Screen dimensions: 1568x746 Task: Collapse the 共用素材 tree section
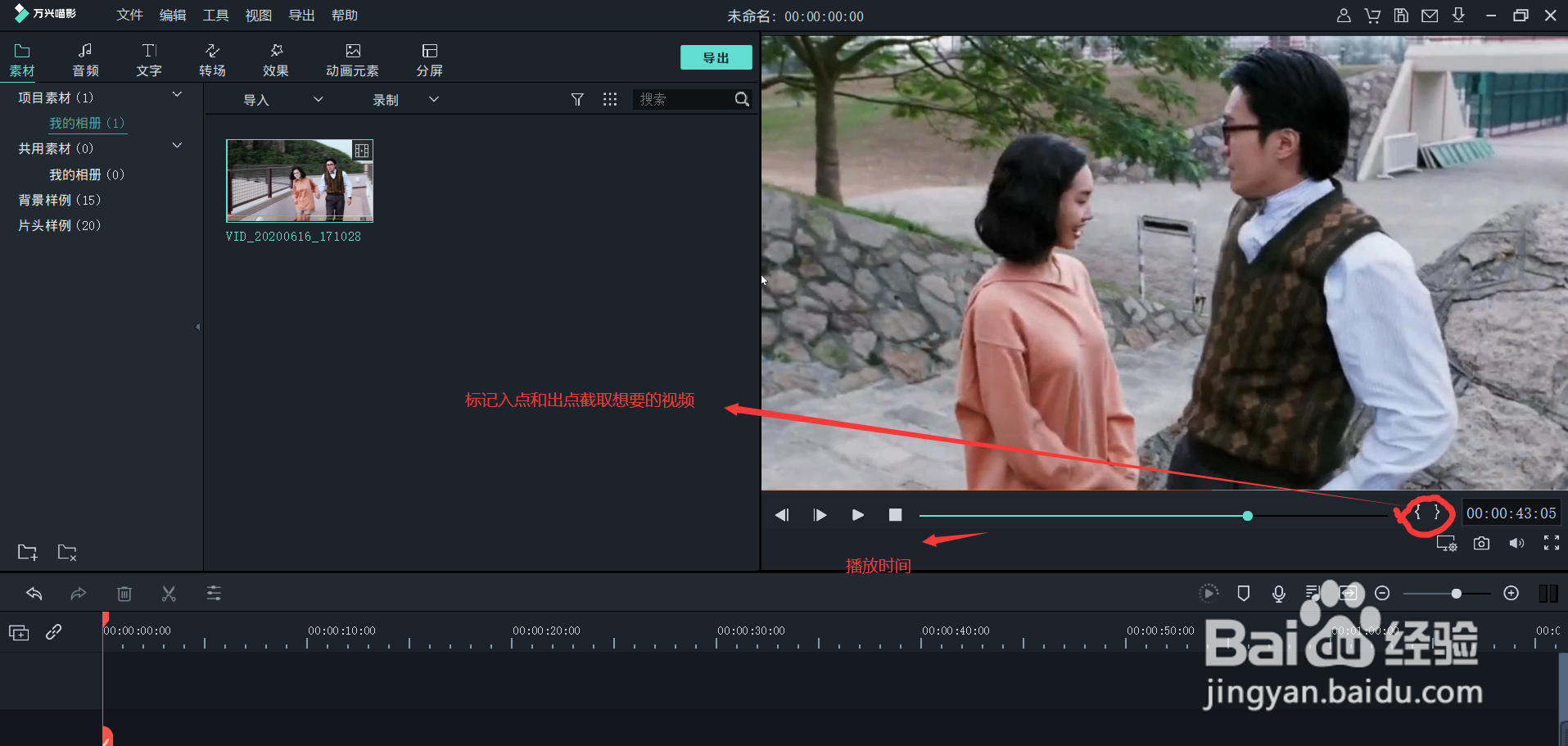(177, 146)
